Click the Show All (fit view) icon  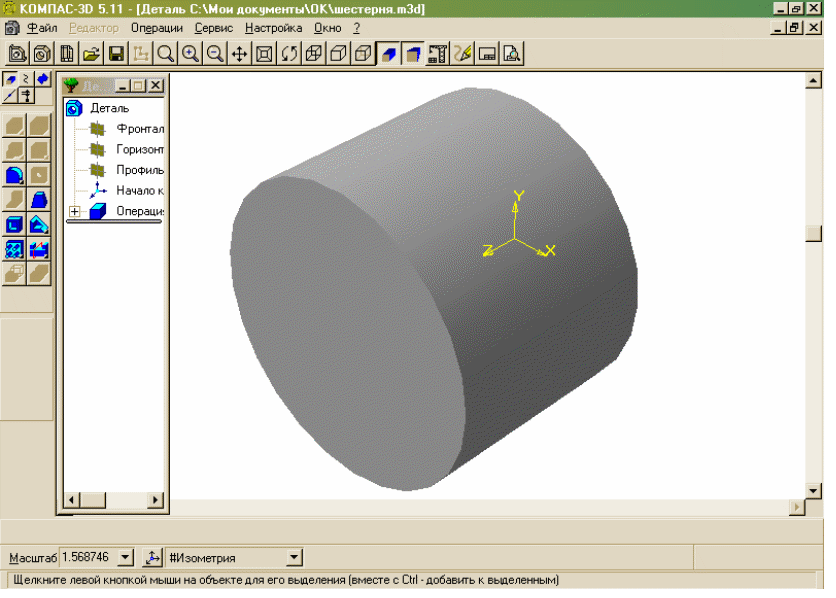click(x=265, y=54)
